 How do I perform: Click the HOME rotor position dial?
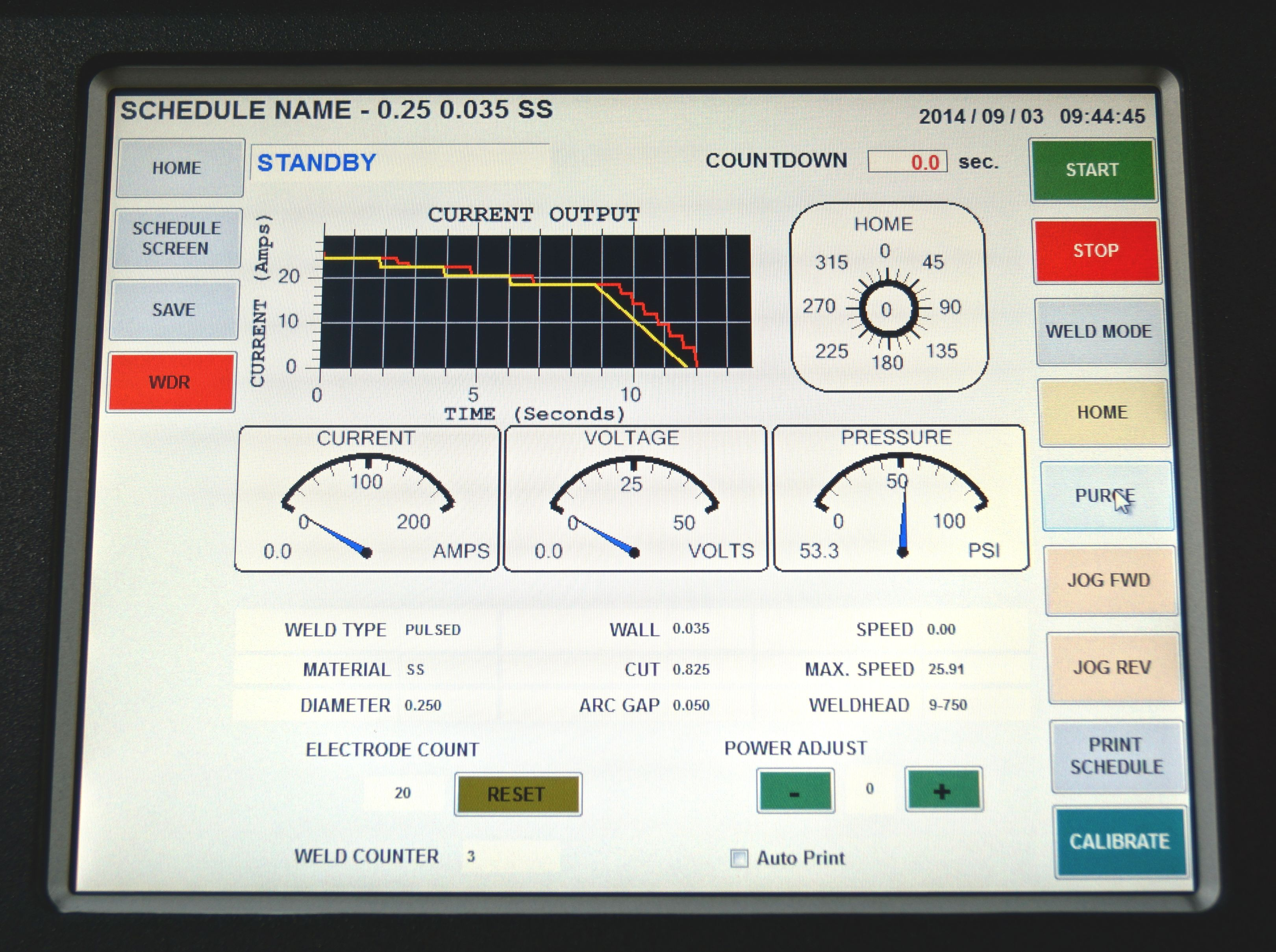[x=888, y=297]
